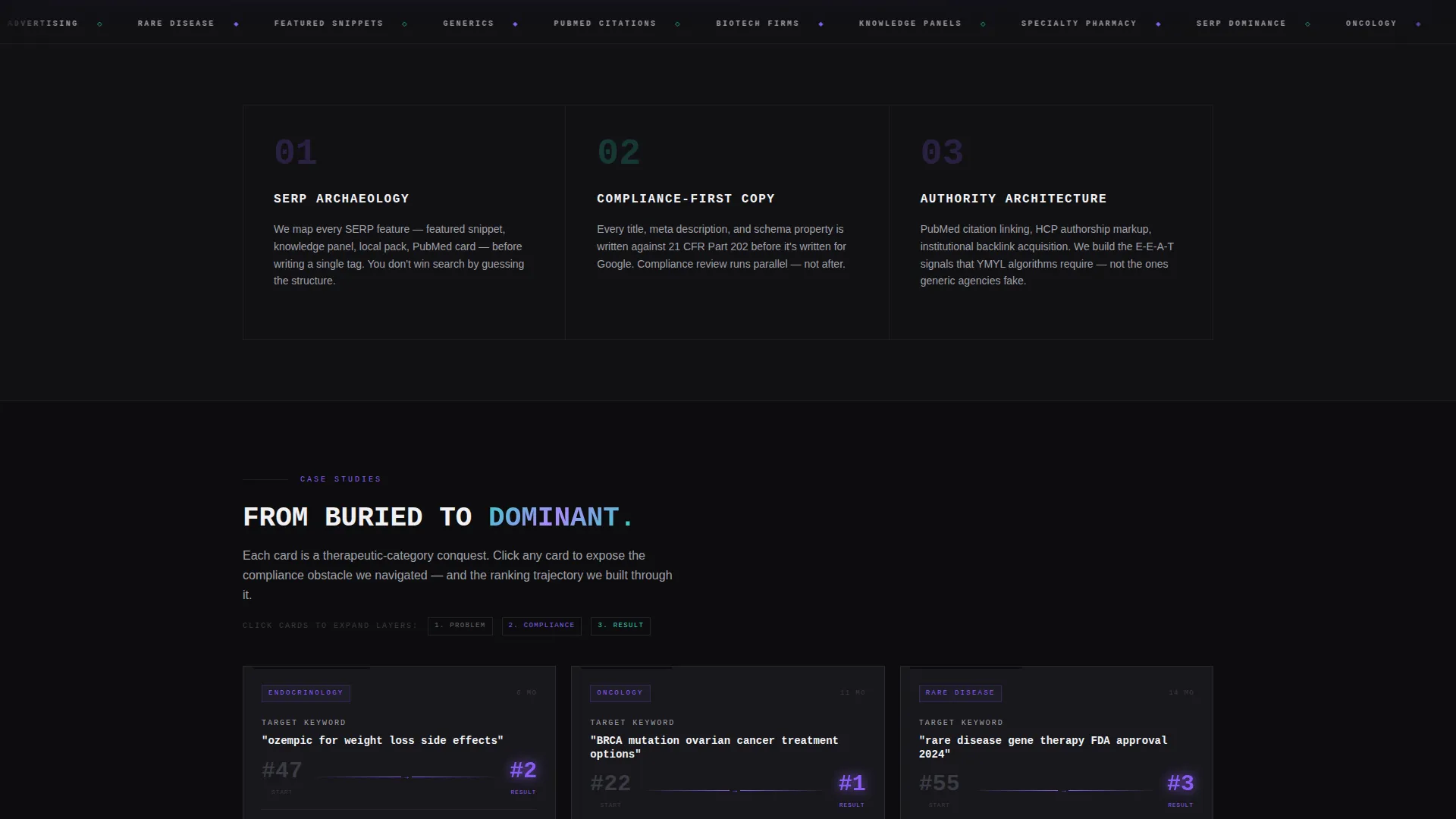Expand the BRCA mutation ovarian cancer card
1456x819 pixels.
coord(727,743)
